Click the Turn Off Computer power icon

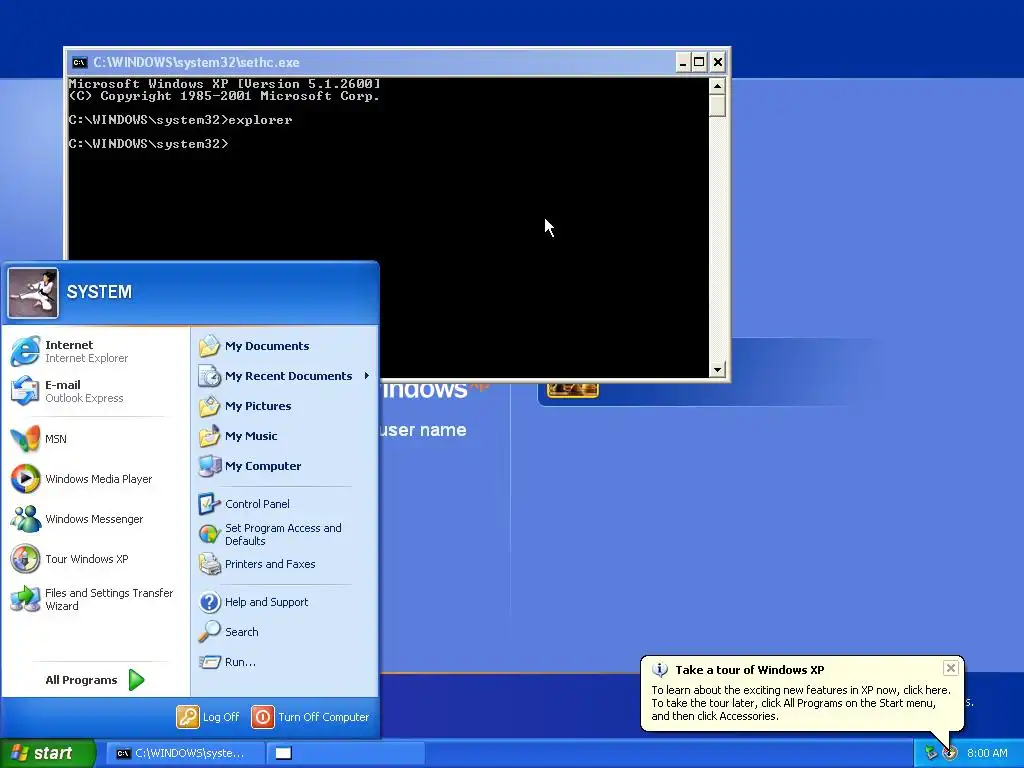coord(263,717)
